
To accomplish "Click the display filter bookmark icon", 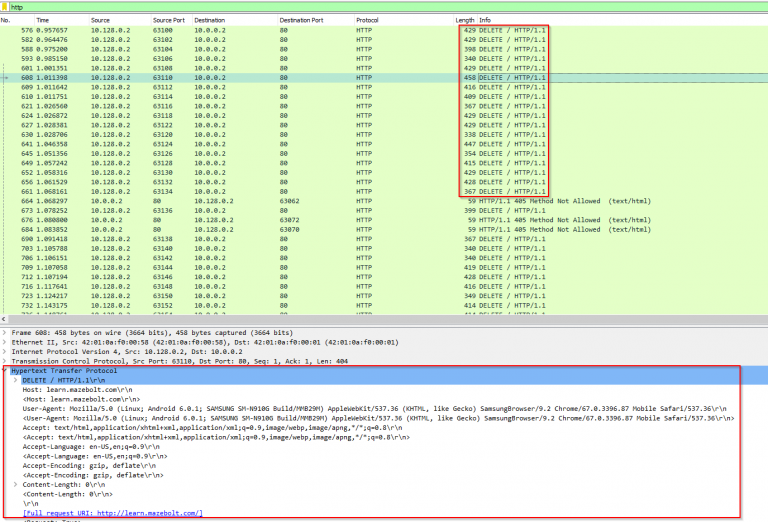I will 6,6.
